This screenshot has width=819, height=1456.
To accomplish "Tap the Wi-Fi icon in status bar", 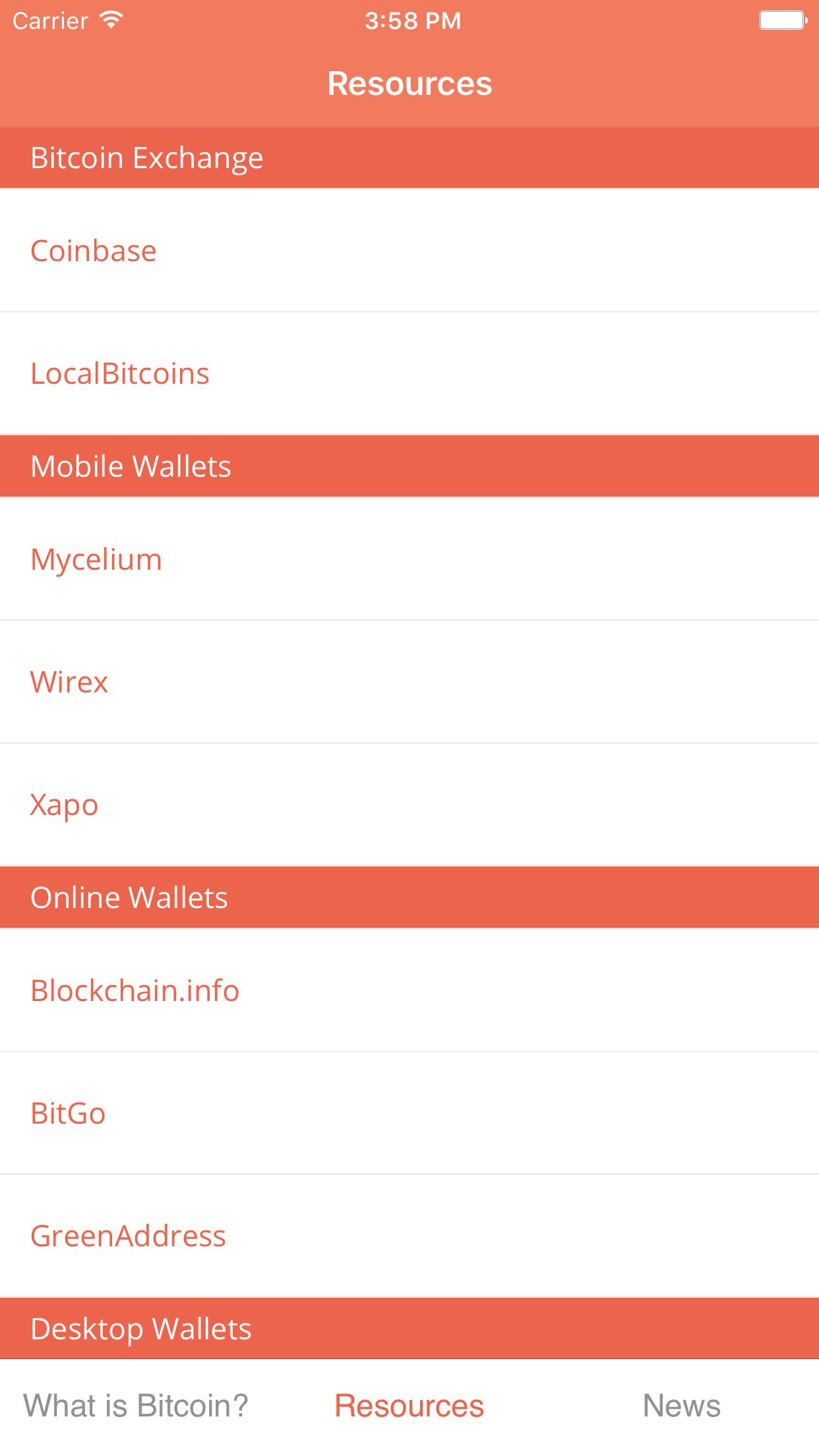I will point(111,20).
